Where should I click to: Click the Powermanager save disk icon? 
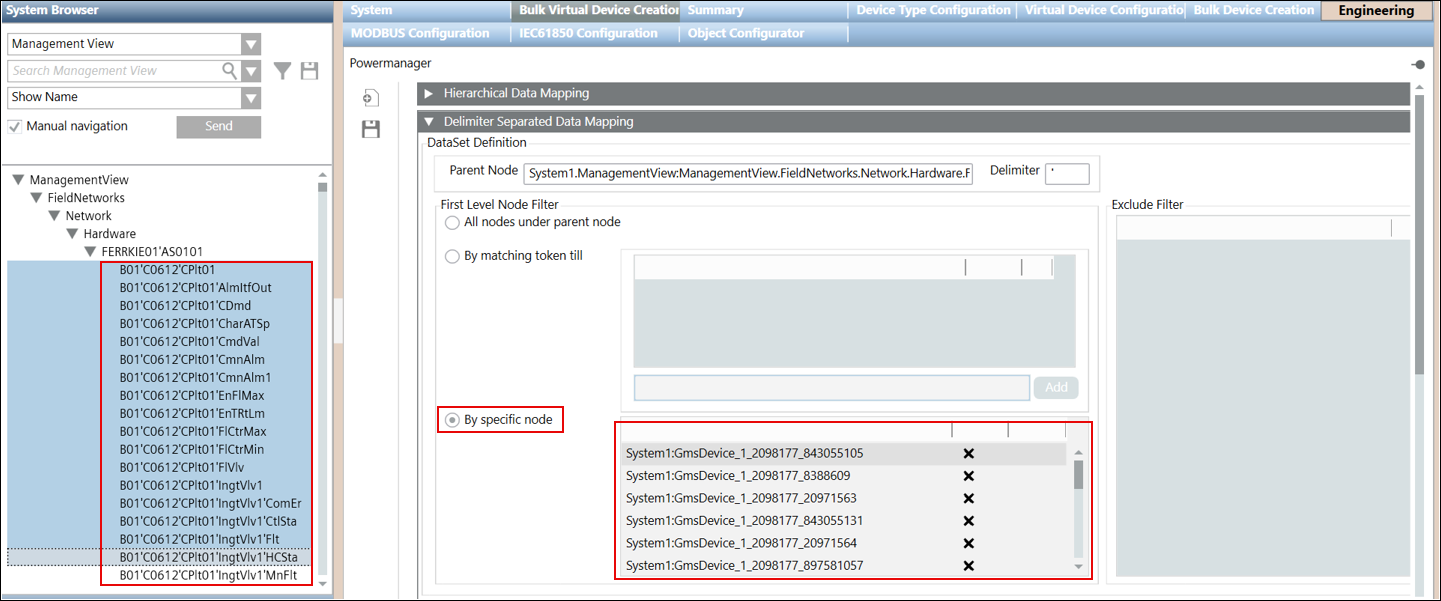pos(371,129)
